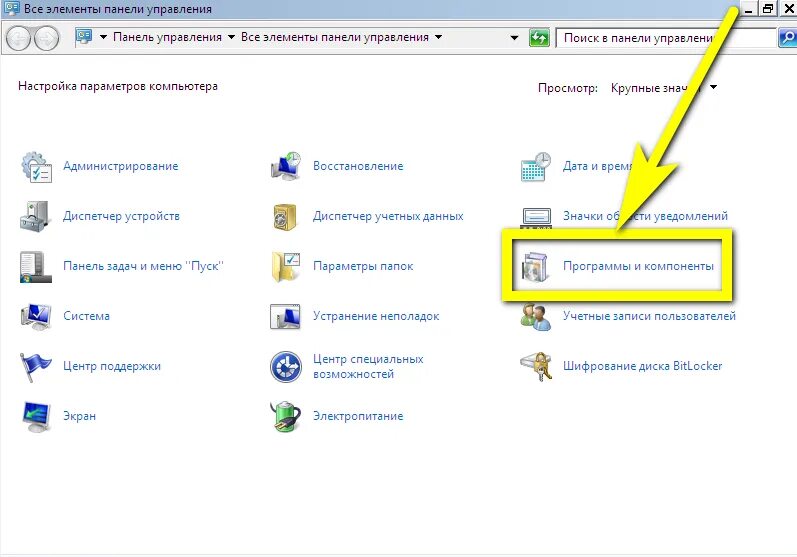
Task: Open the Устранение неполадок icon
Action: click(x=285, y=317)
